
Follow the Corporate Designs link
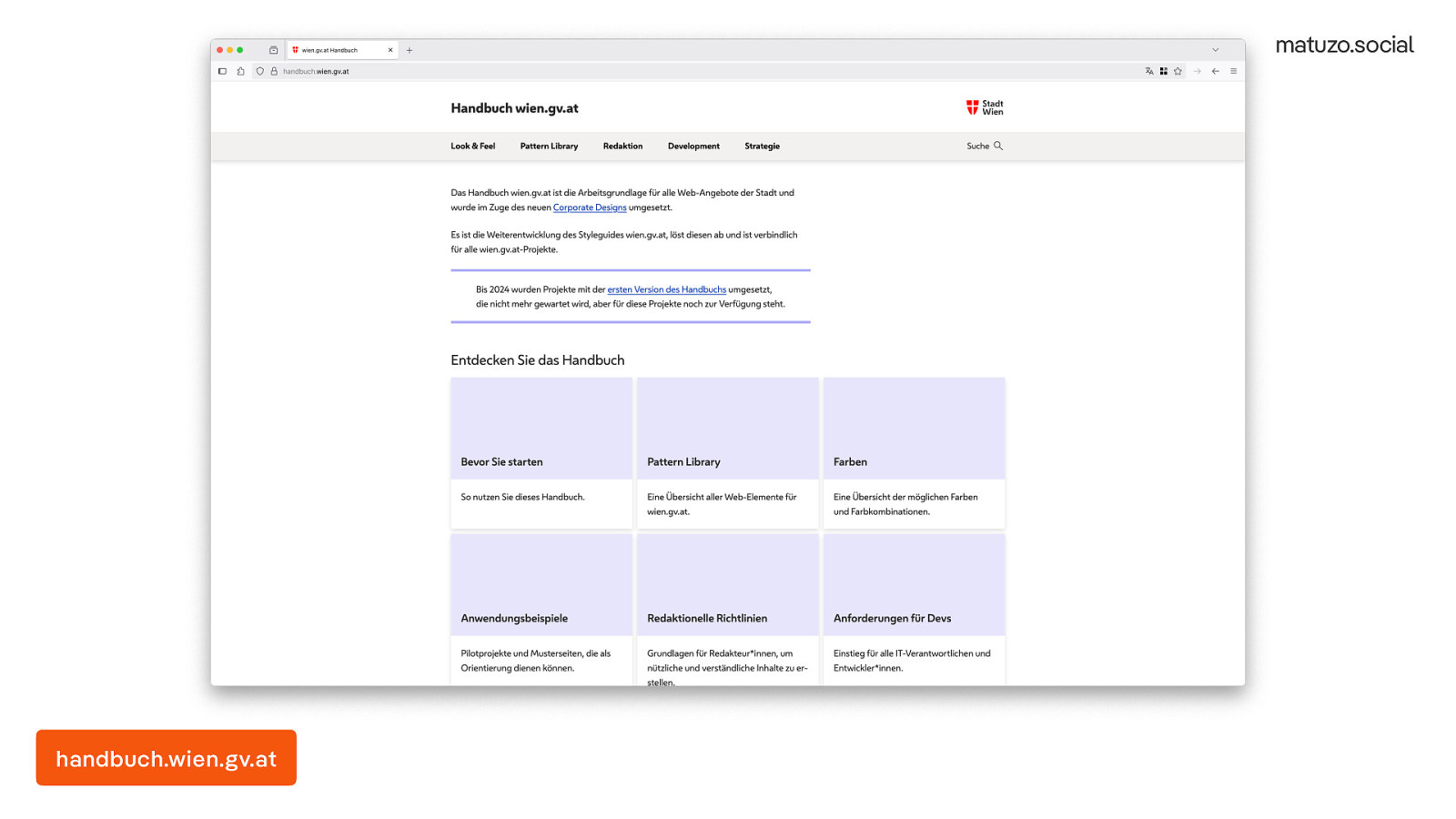click(590, 207)
